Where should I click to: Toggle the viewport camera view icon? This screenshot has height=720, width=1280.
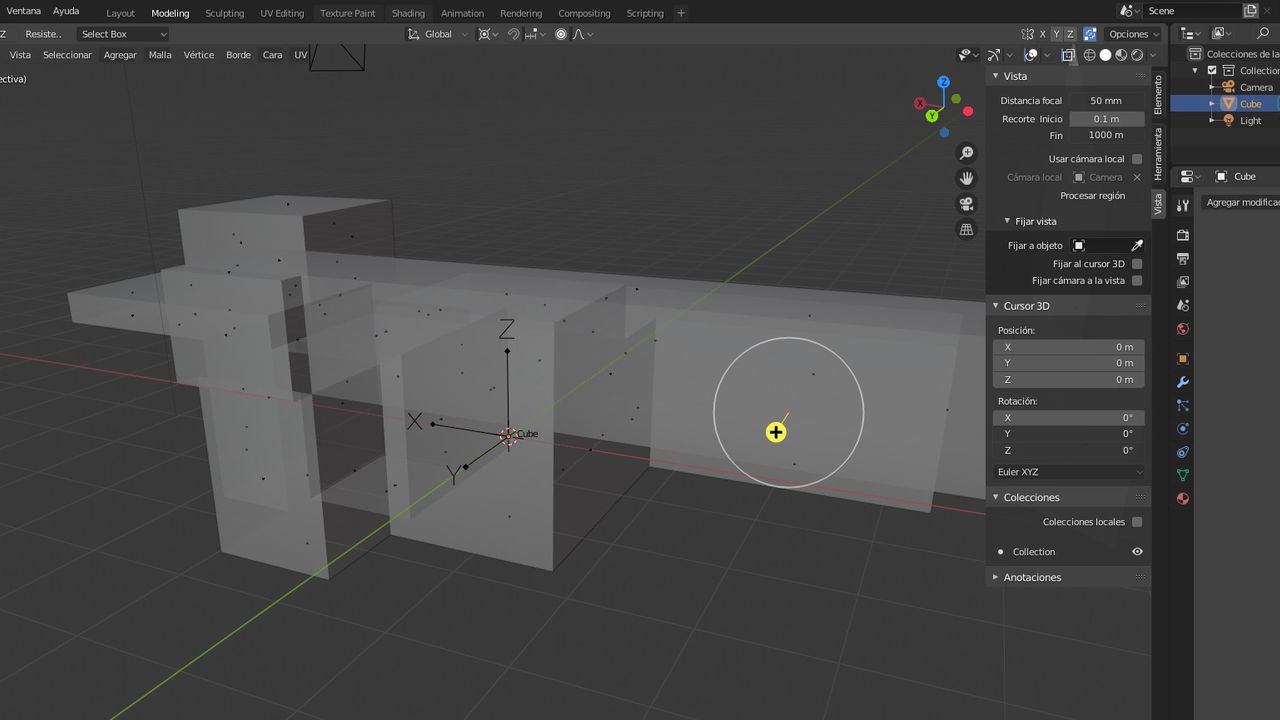coord(966,204)
